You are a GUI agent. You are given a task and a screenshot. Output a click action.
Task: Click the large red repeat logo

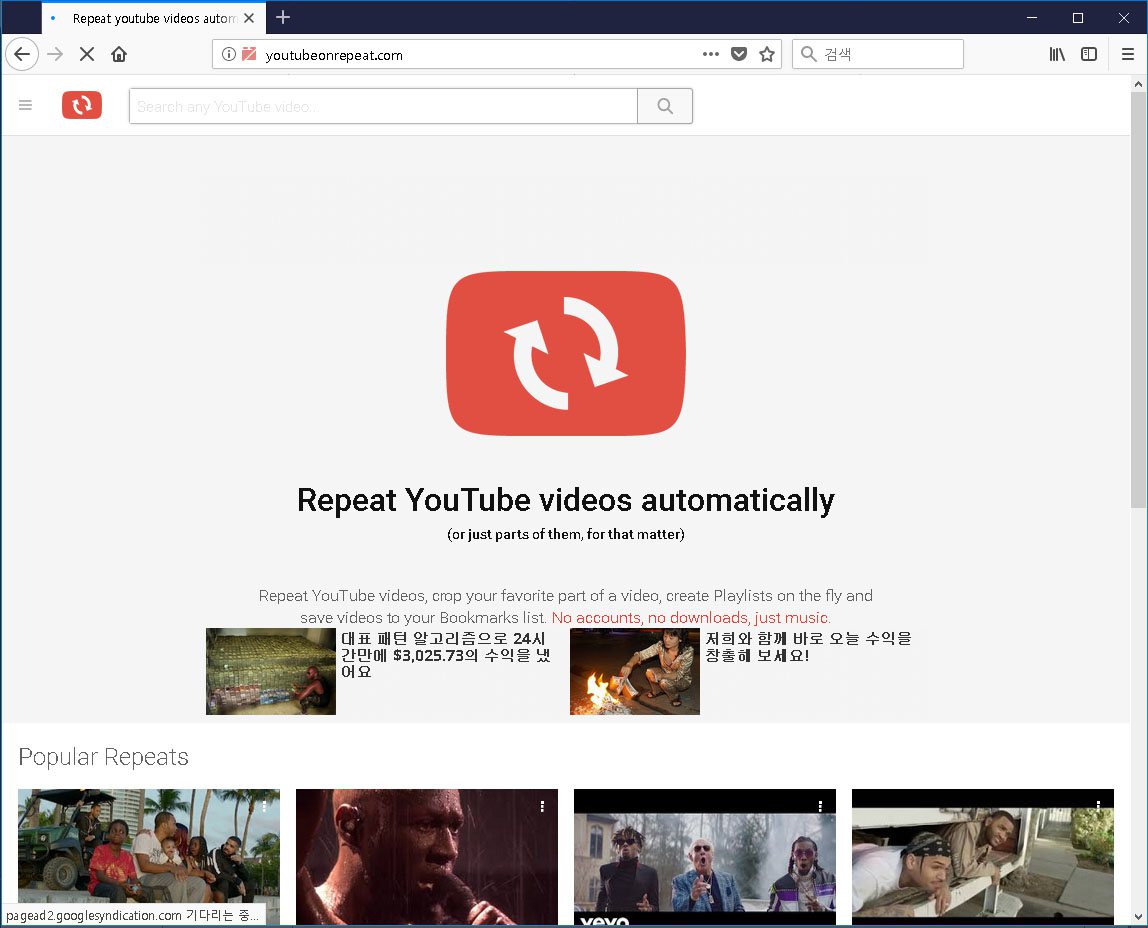[x=566, y=353]
